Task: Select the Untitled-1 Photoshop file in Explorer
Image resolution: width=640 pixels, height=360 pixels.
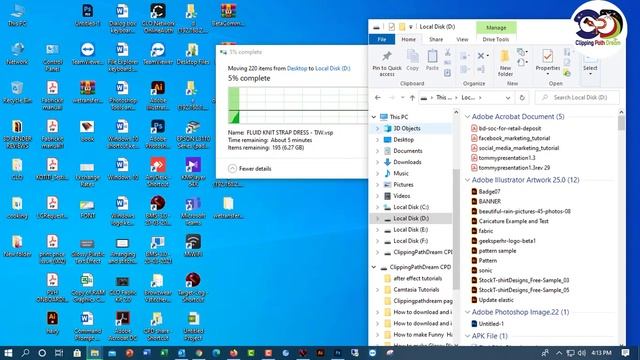Action: (487, 324)
